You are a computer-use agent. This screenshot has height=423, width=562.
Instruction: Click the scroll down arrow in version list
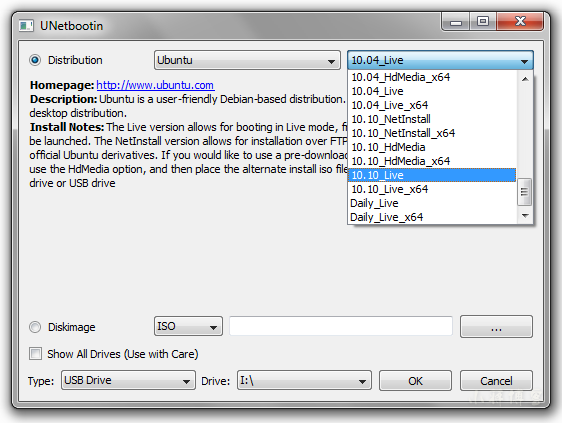[x=525, y=215]
